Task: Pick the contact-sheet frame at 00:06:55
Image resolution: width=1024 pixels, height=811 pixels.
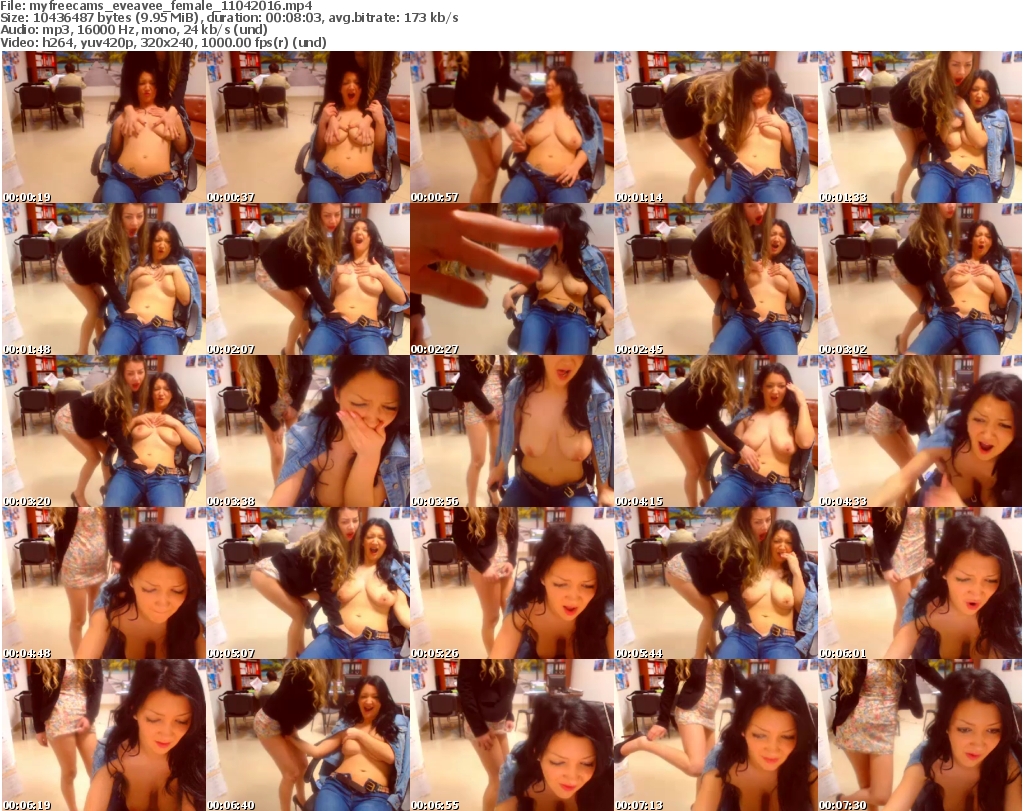Action: point(512,735)
